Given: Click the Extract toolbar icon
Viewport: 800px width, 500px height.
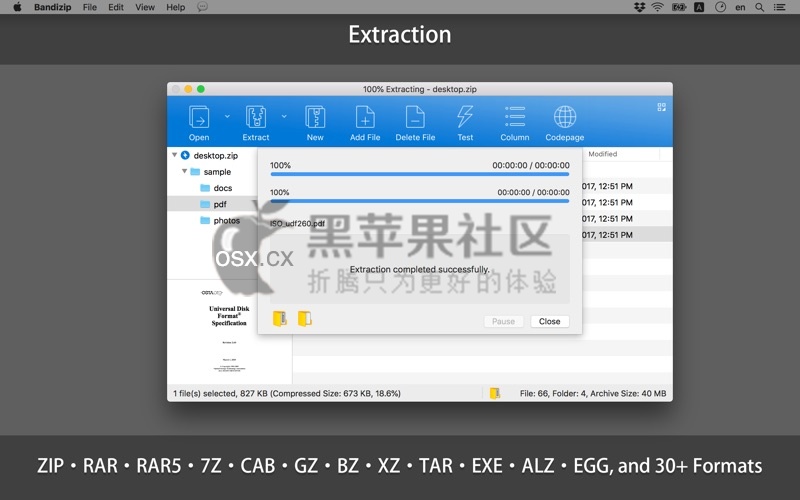Looking at the screenshot, I should [256, 117].
